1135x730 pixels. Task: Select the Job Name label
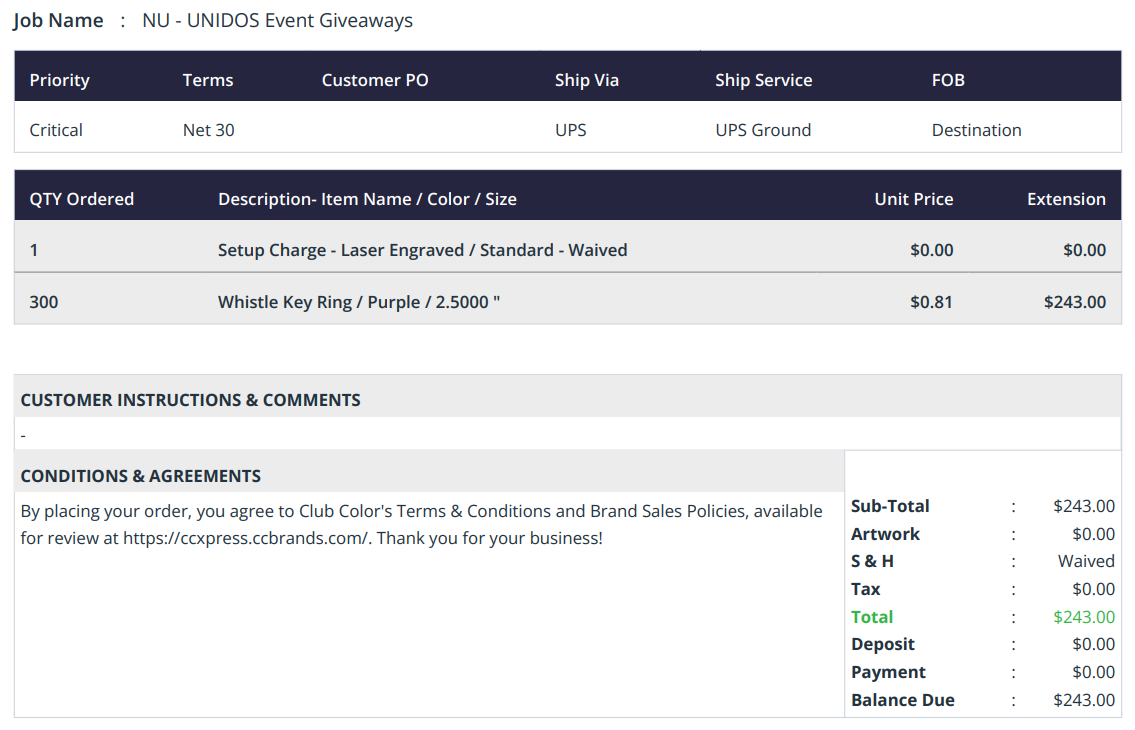click(58, 21)
